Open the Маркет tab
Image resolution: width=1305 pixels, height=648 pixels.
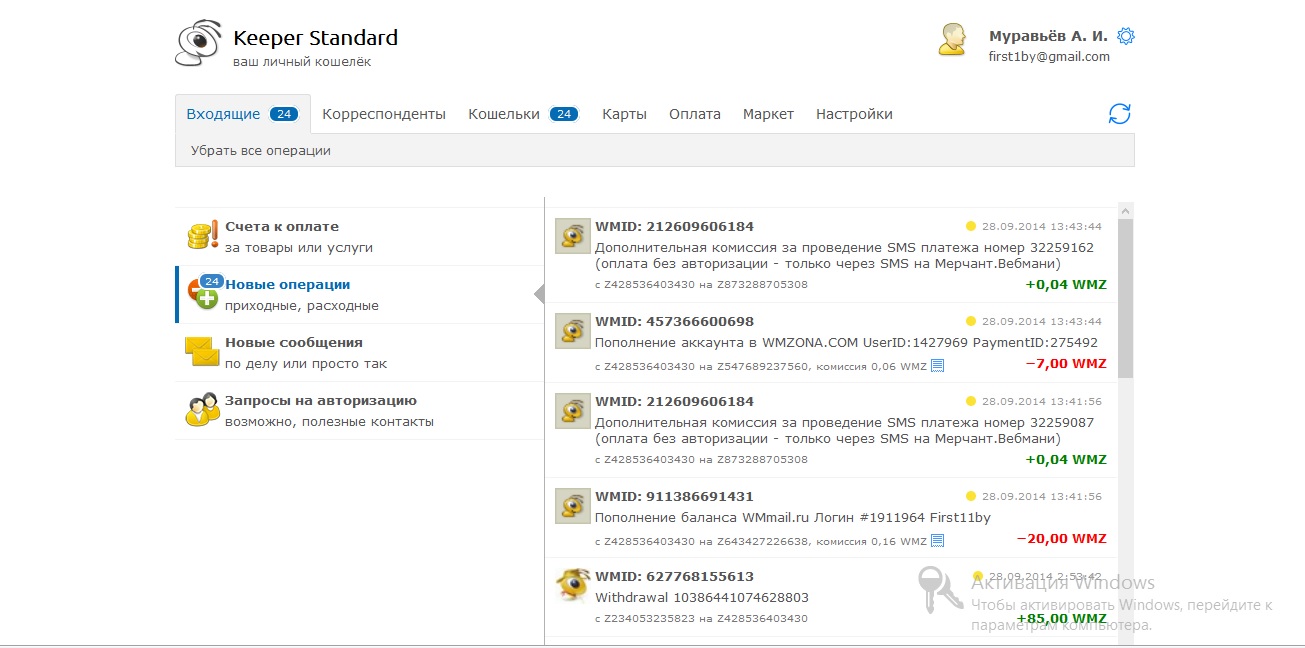pos(768,114)
